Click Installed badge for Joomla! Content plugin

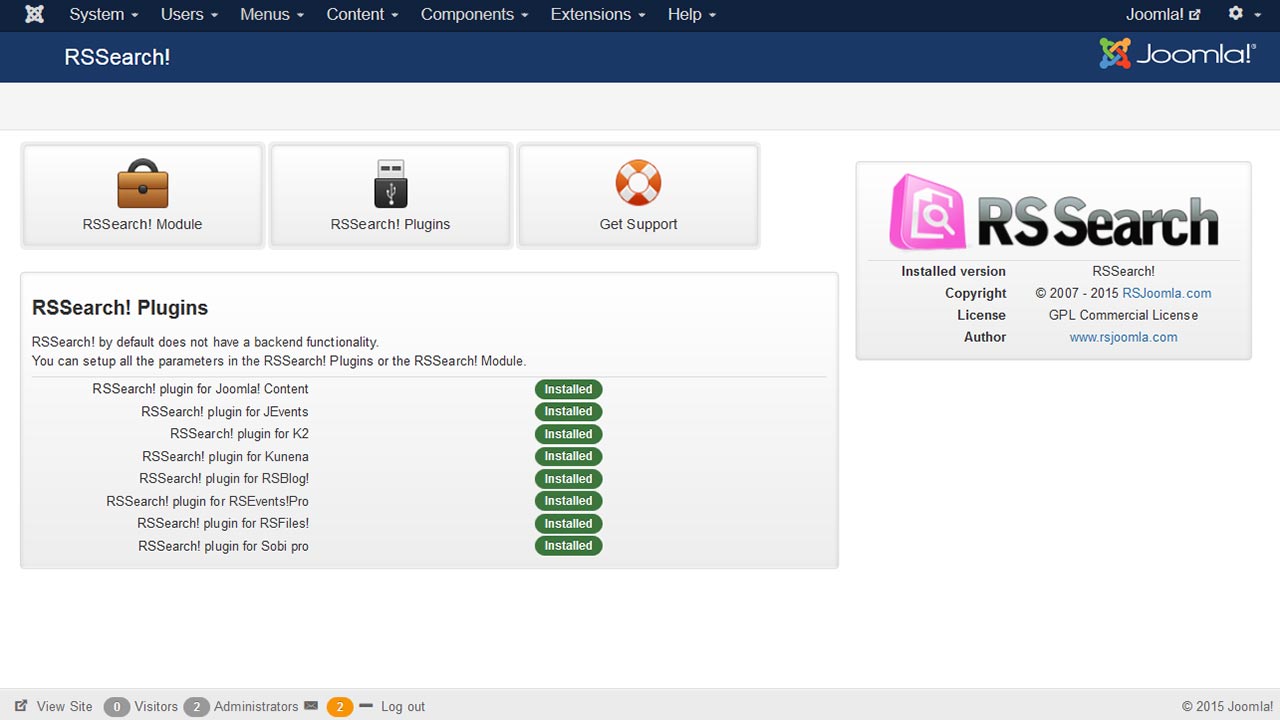(568, 389)
